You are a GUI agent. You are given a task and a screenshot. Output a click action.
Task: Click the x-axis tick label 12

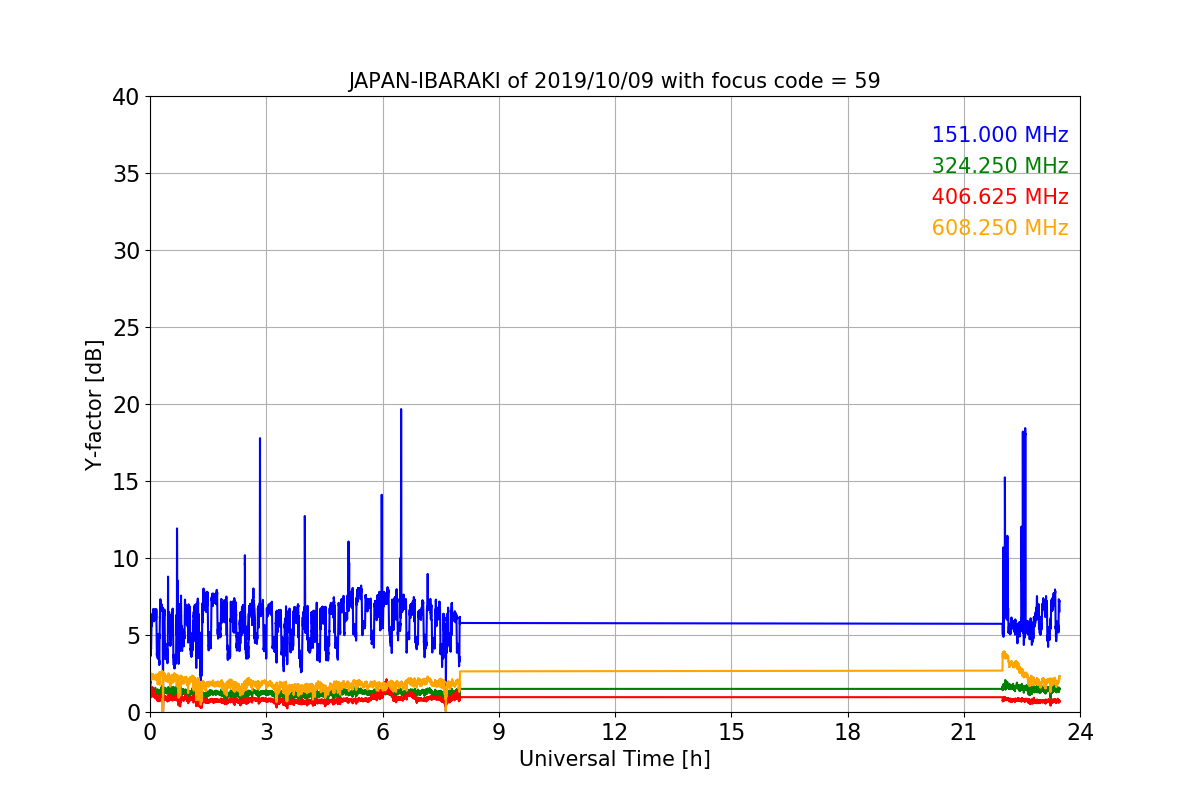coord(614,732)
